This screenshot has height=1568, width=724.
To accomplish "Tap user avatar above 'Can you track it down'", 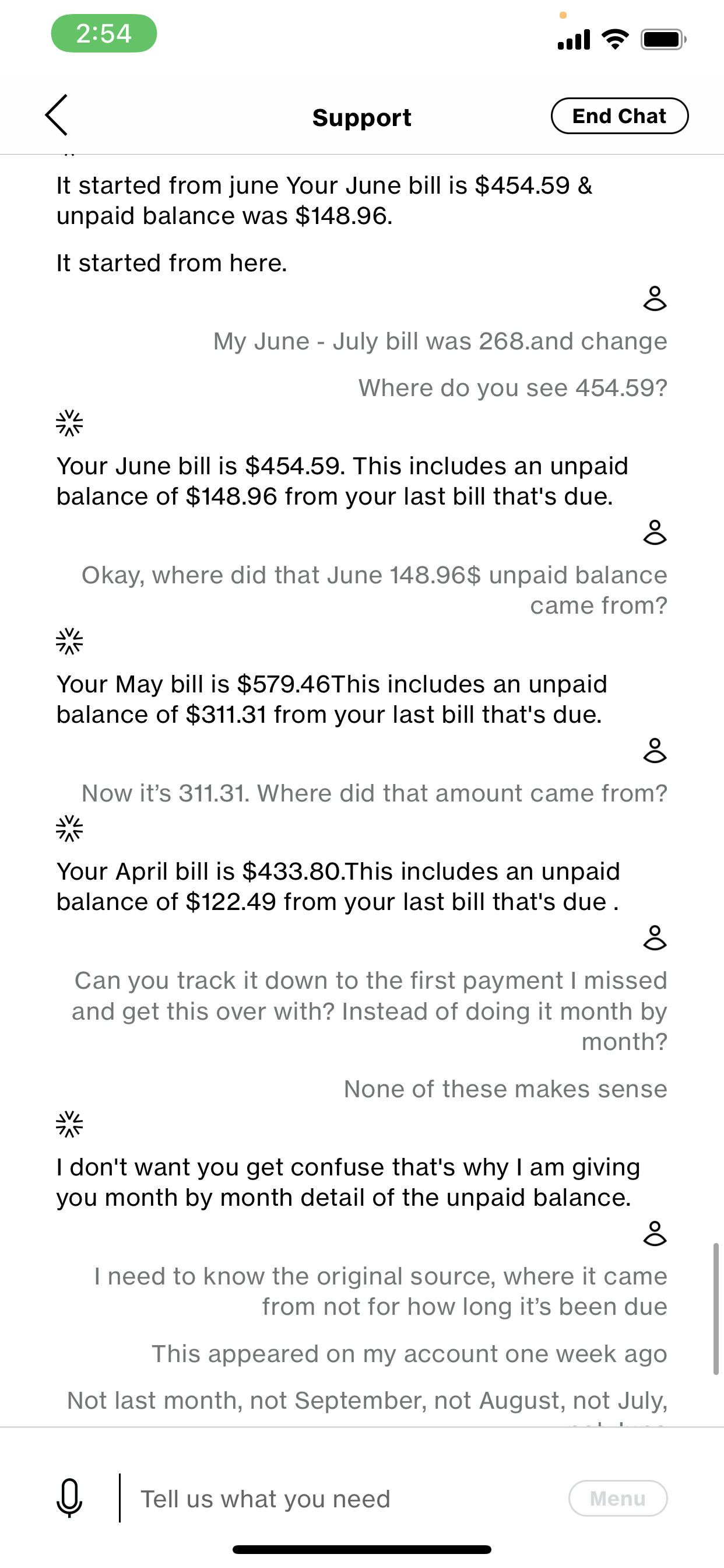I will point(655,938).
